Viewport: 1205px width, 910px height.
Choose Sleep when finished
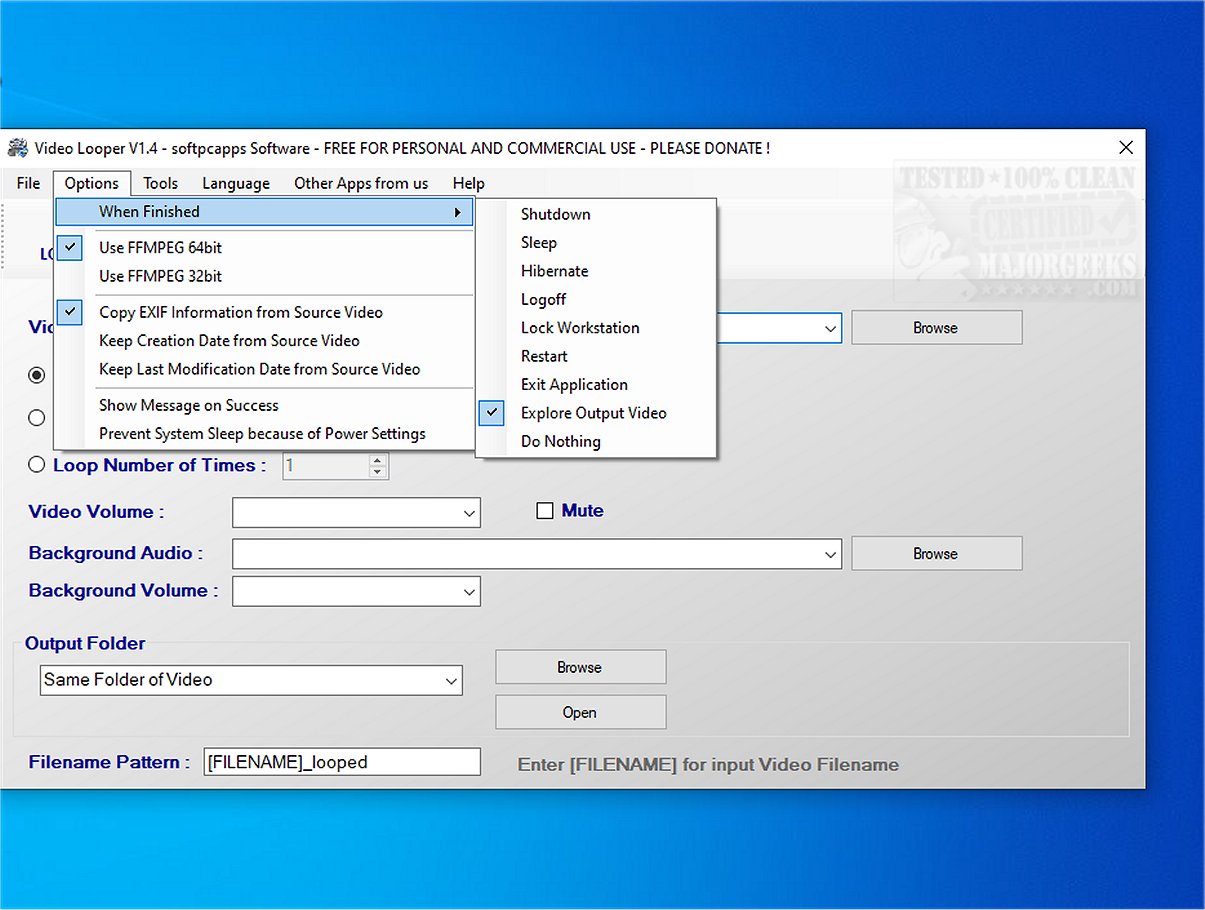596,243
